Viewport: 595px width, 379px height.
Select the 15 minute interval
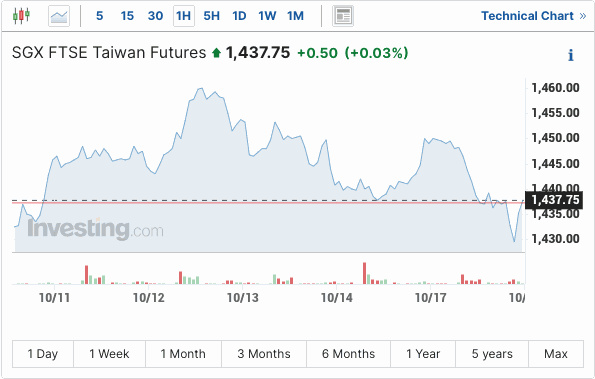click(x=127, y=16)
